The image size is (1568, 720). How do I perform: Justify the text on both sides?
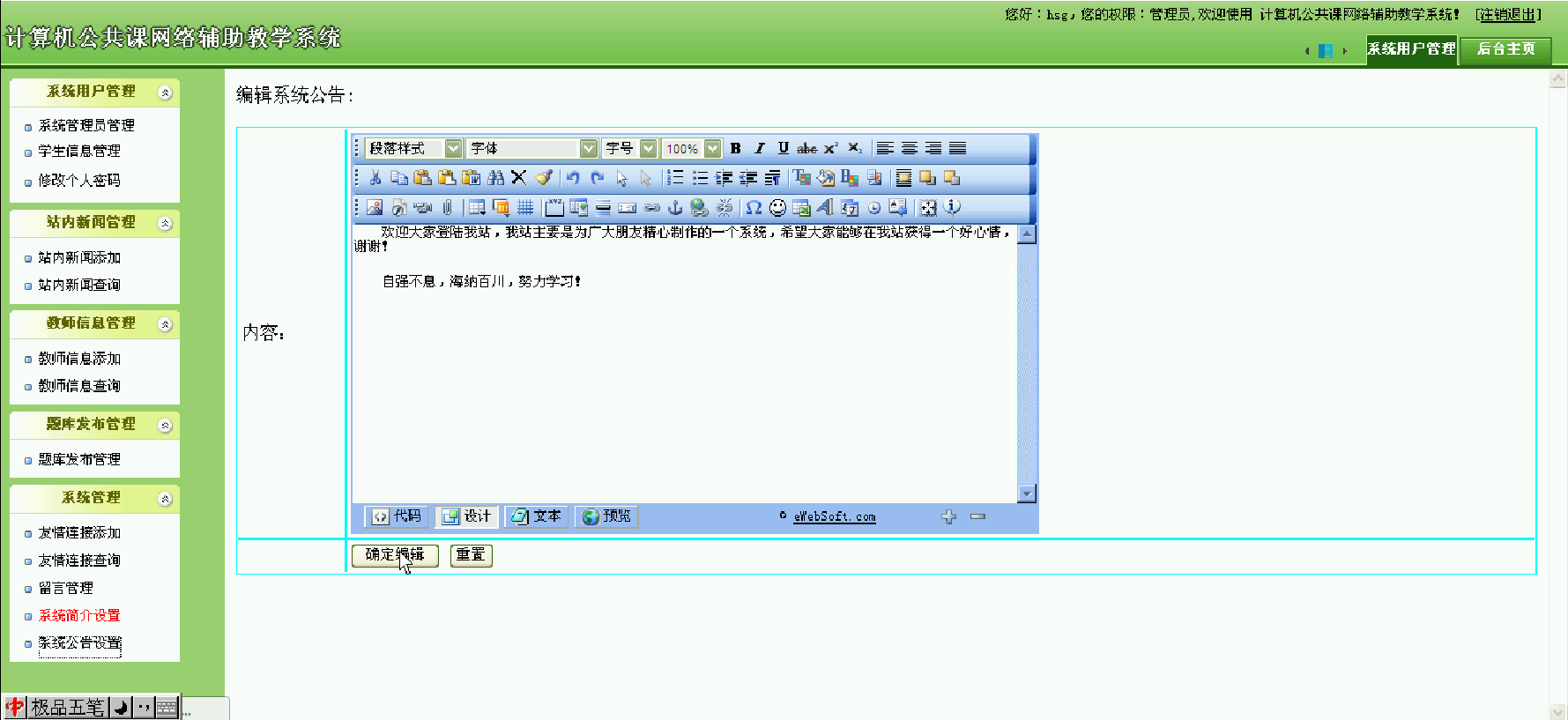click(957, 148)
